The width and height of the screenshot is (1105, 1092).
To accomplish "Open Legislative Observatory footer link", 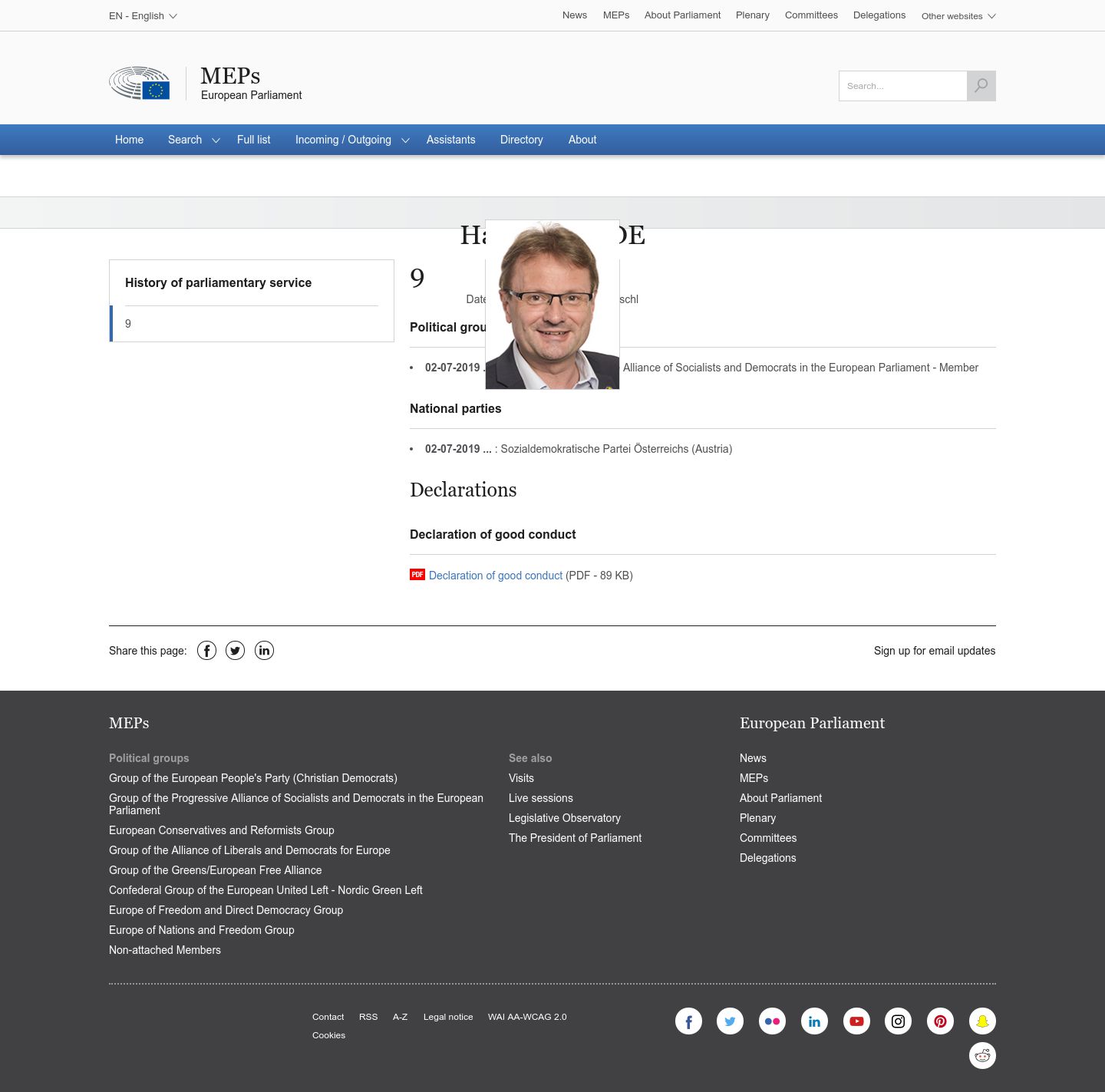I will pyautogui.click(x=565, y=818).
